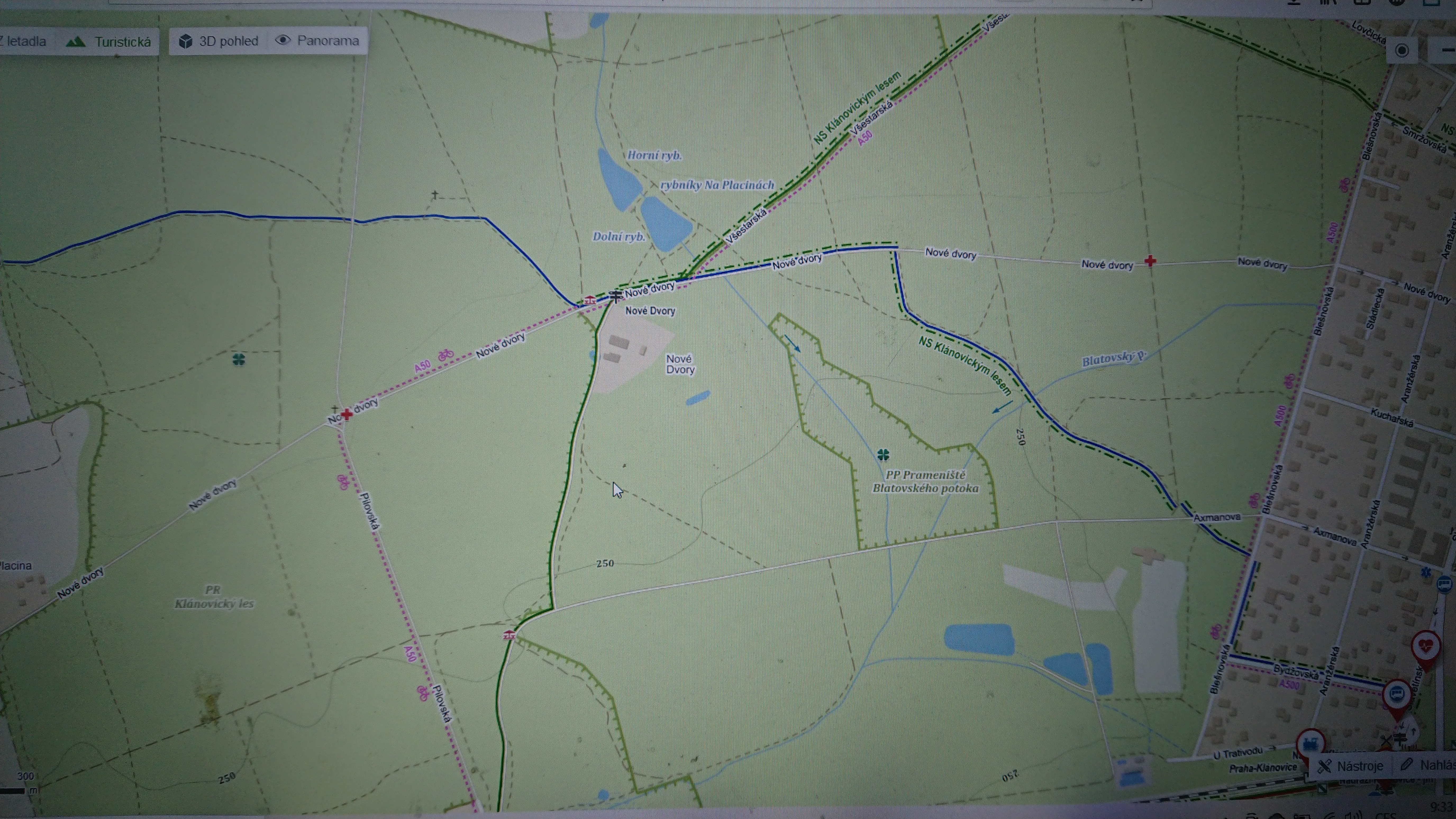Click the upper NS Klánovickým lesem trail label
Screen dimensions: 1456x819
click(857, 107)
